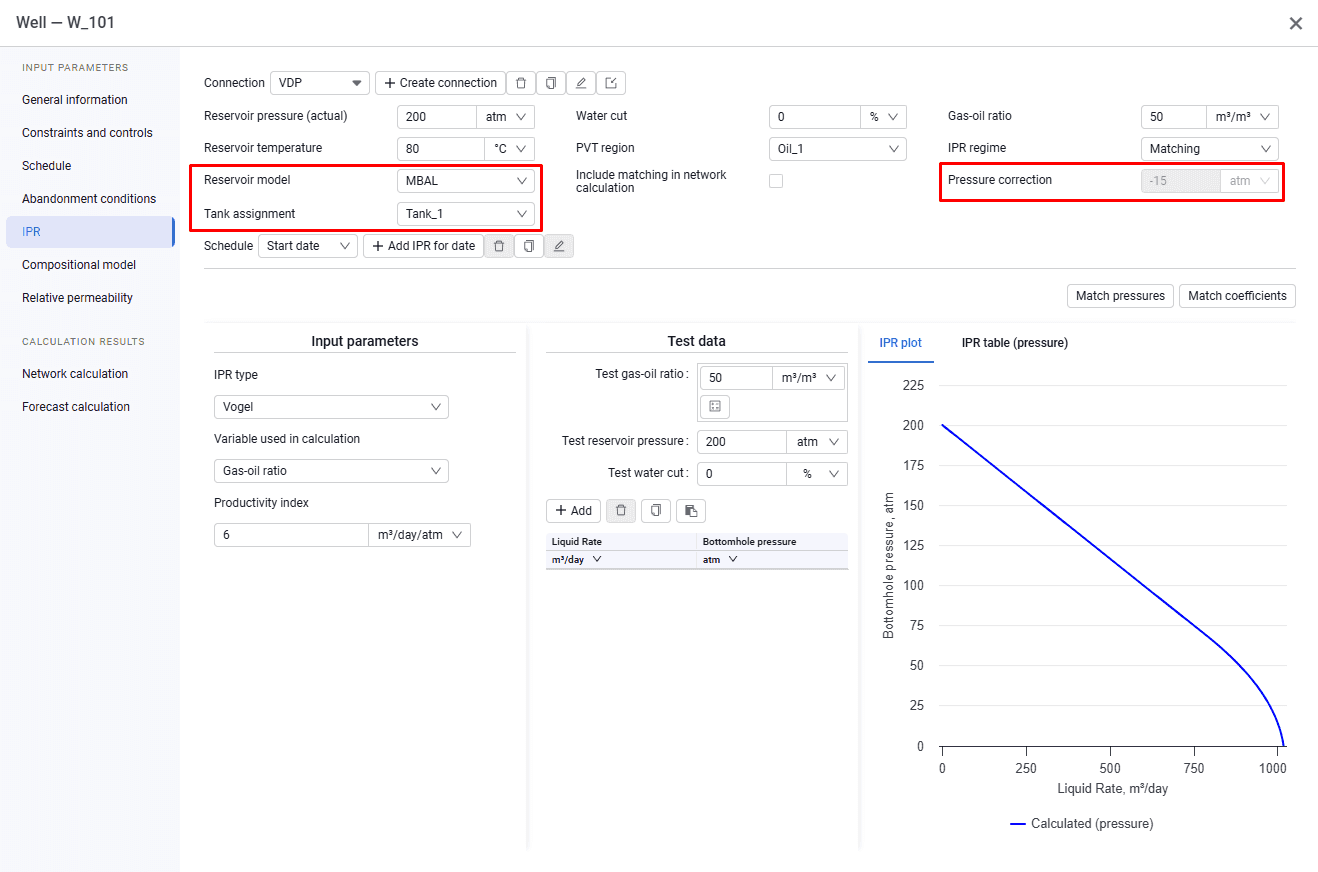Paste test data from clipboard
1318x872 pixels.
691,511
